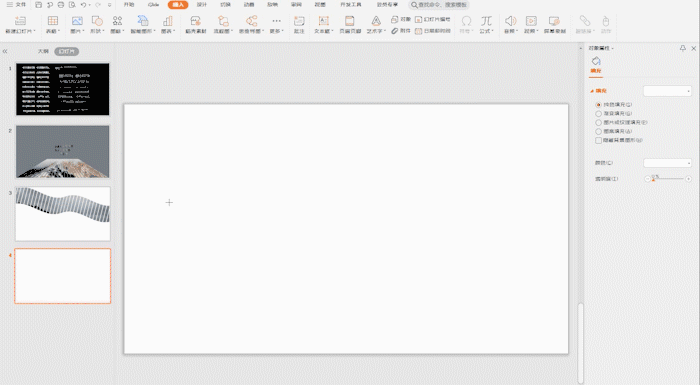Insert slide number via ribbon icon
Screen dimensions: 700x385
[418, 19]
